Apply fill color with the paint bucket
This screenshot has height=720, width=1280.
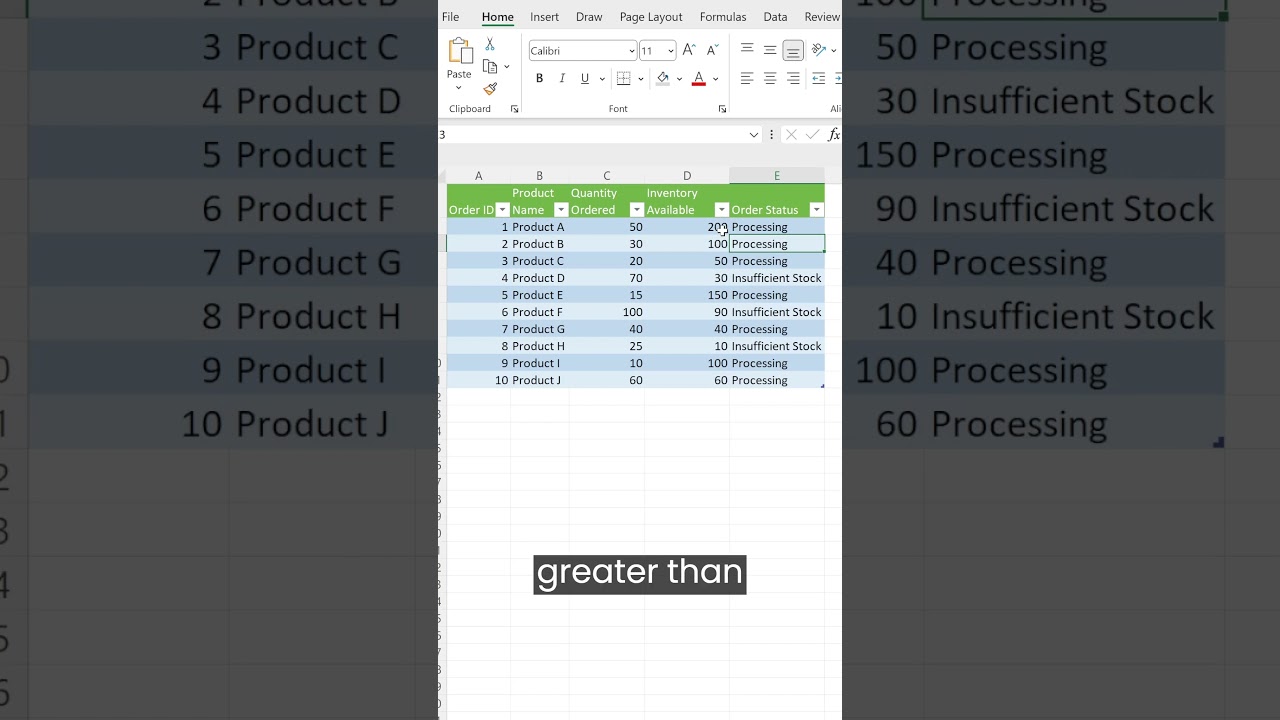pyautogui.click(x=662, y=79)
